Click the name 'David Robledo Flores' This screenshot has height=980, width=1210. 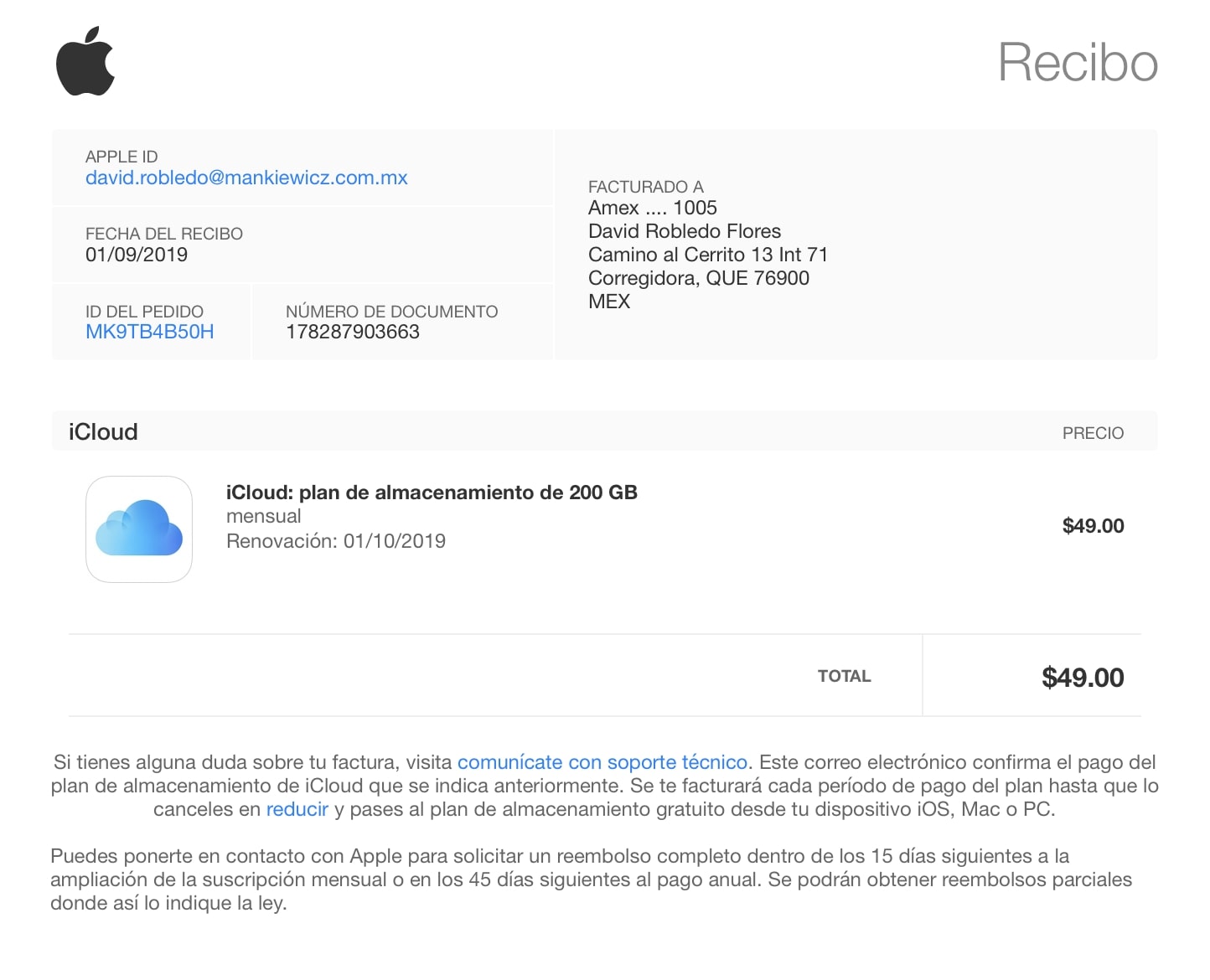click(685, 231)
